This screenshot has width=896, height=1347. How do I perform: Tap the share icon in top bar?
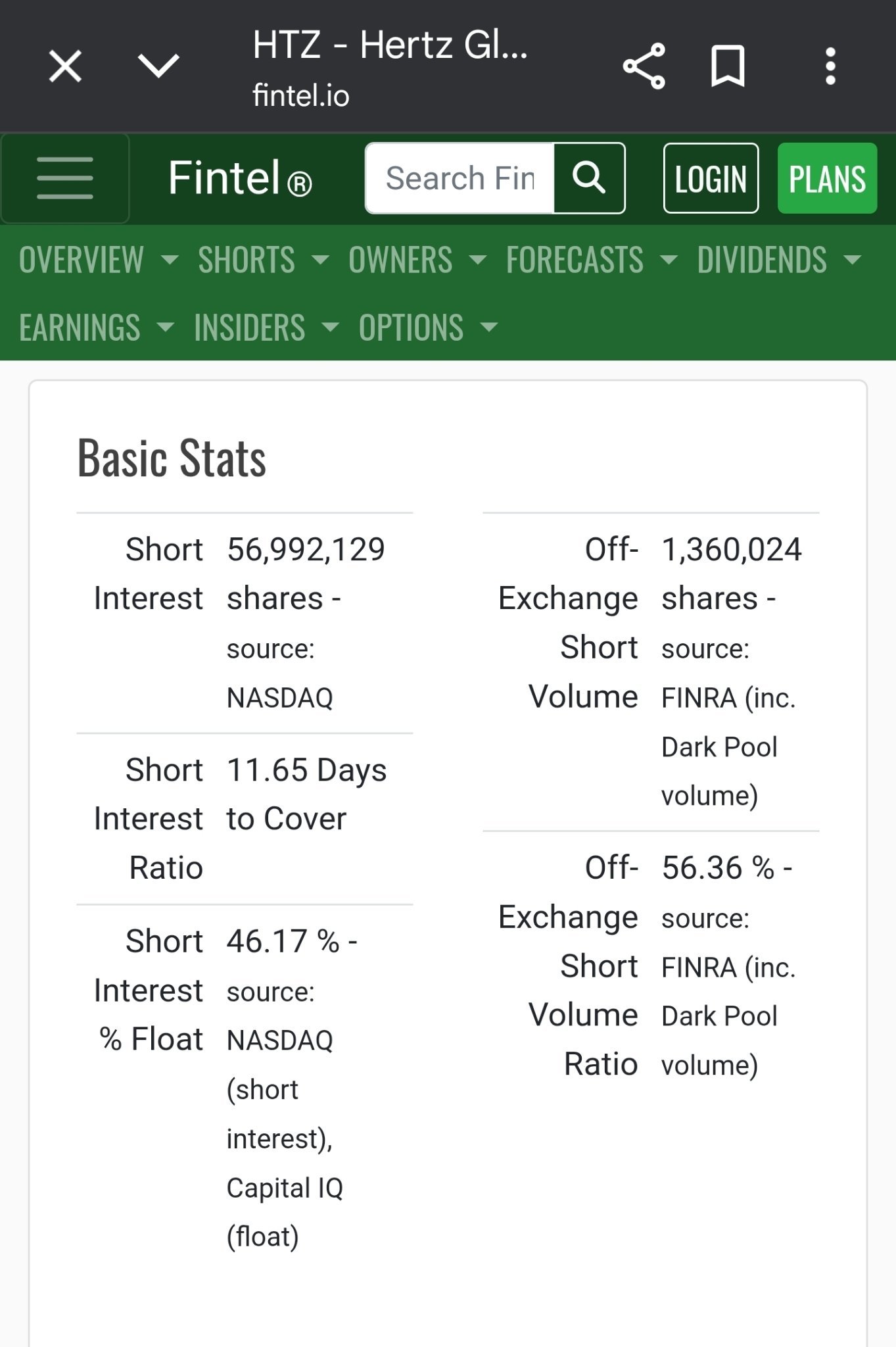tap(644, 66)
